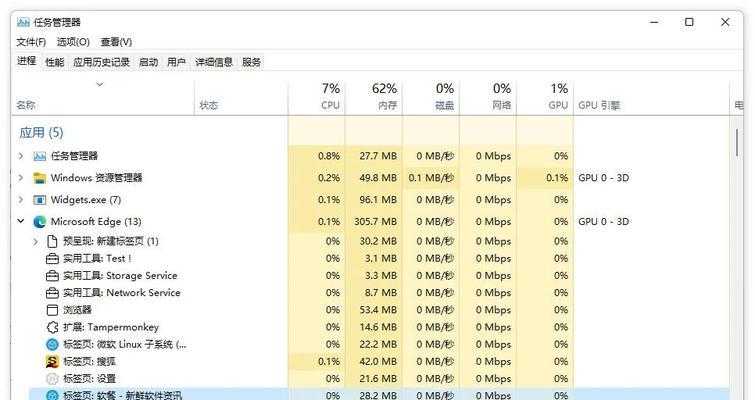This screenshot has width=755, height=400.
Task: Sort processes by the 网络 column header
Action: click(x=488, y=98)
